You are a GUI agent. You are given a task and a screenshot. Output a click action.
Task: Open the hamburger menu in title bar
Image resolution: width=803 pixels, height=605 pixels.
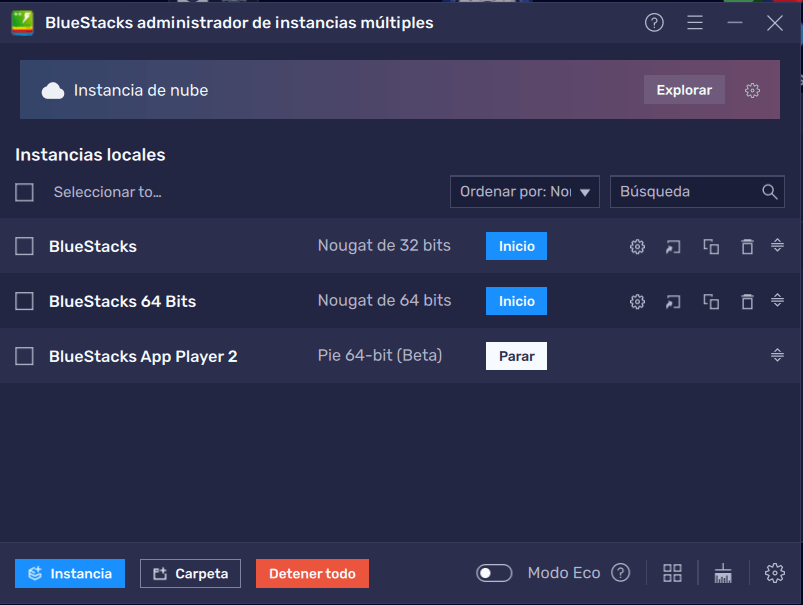(694, 23)
